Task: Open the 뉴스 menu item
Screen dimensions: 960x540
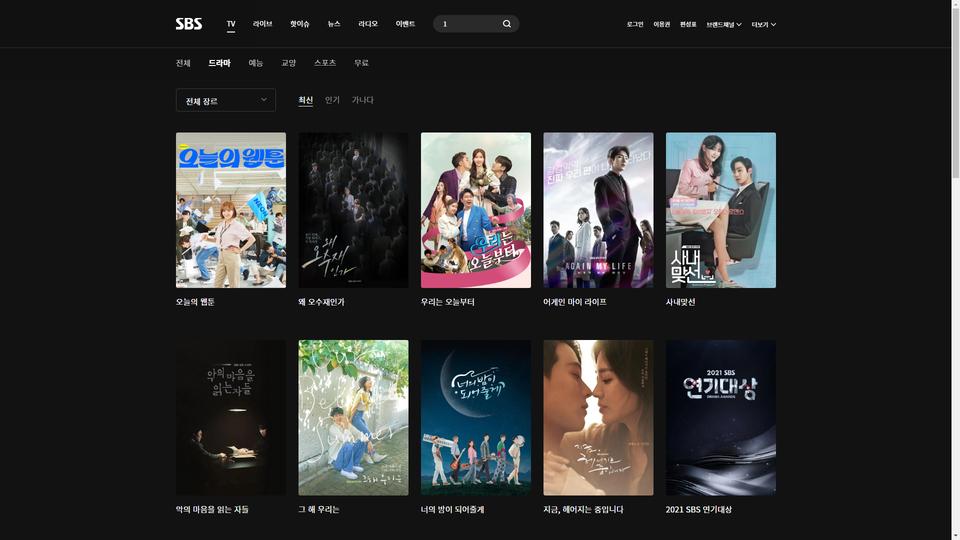Action: [334, 24]
